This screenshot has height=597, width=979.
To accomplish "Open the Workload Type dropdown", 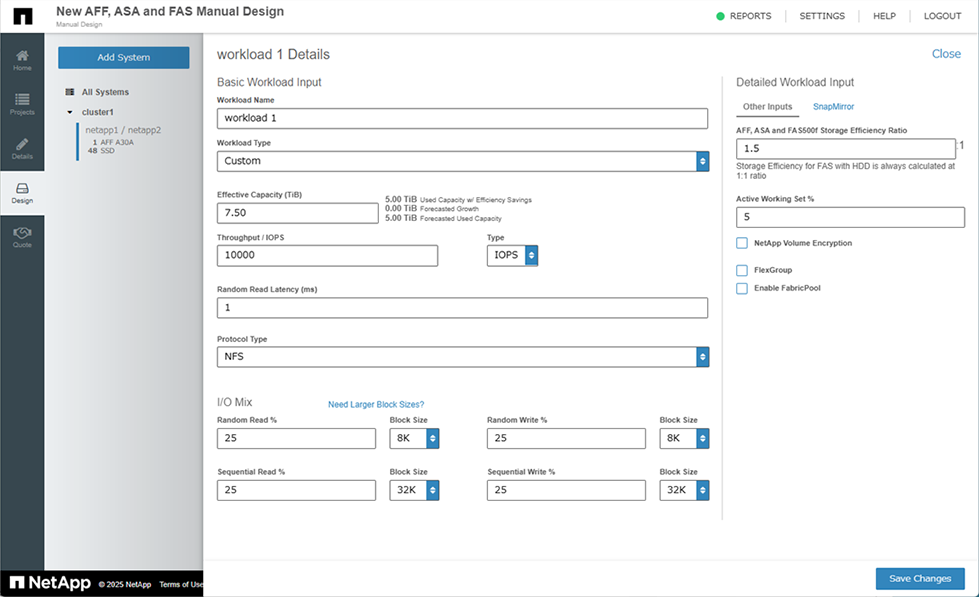I will [463, 161].
